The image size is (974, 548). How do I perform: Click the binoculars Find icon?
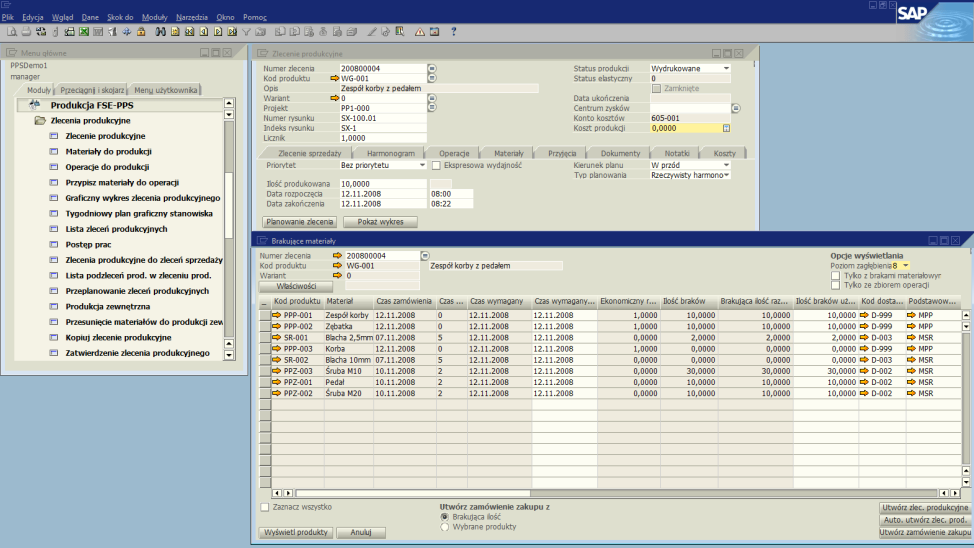[x=160, y=32]
